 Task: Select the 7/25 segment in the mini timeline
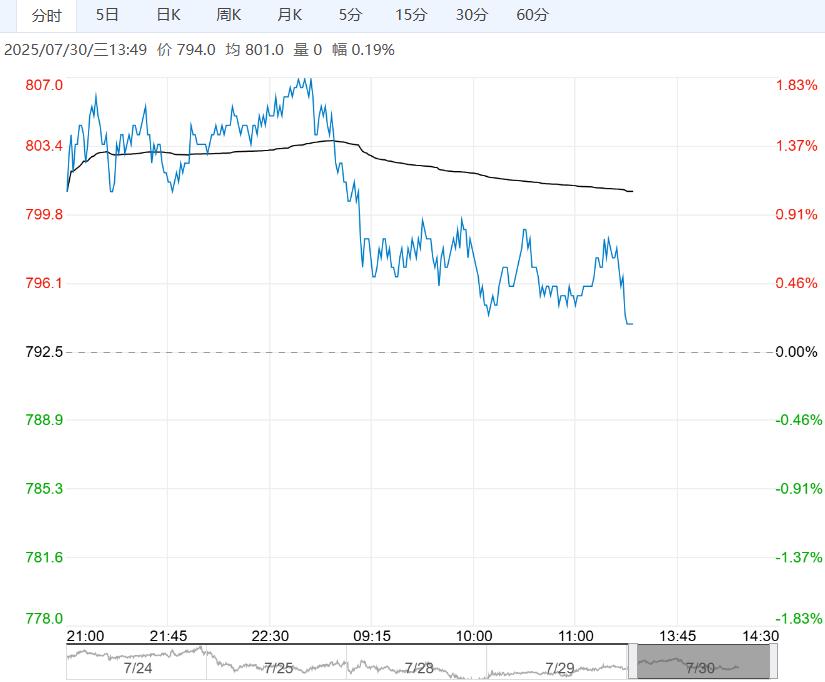[278, 667]
